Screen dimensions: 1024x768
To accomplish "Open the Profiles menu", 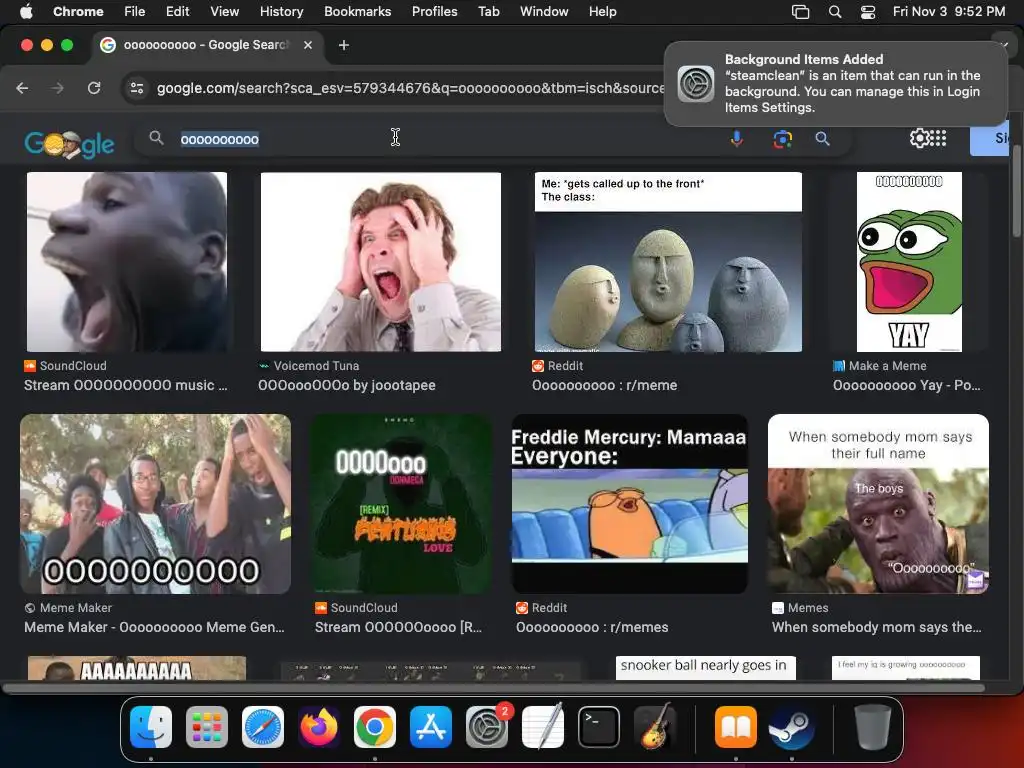I will [434, 11].
